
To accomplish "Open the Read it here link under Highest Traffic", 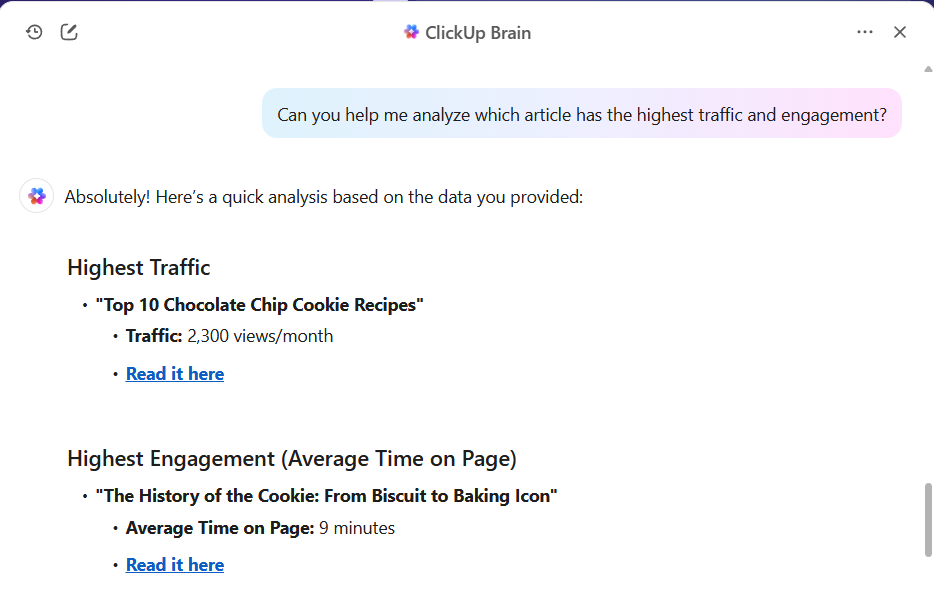I will [175, 374].
